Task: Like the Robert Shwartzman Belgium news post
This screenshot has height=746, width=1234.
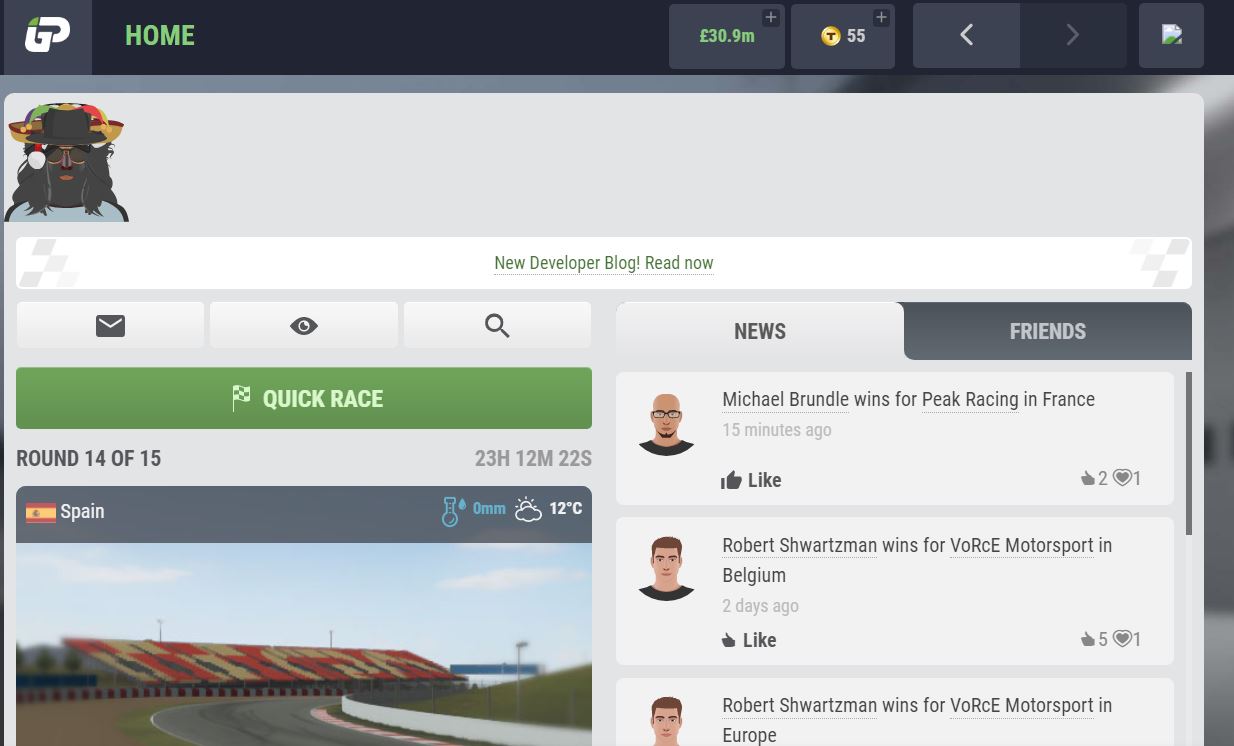Action: pyautogui.click(x=748, y=640)
